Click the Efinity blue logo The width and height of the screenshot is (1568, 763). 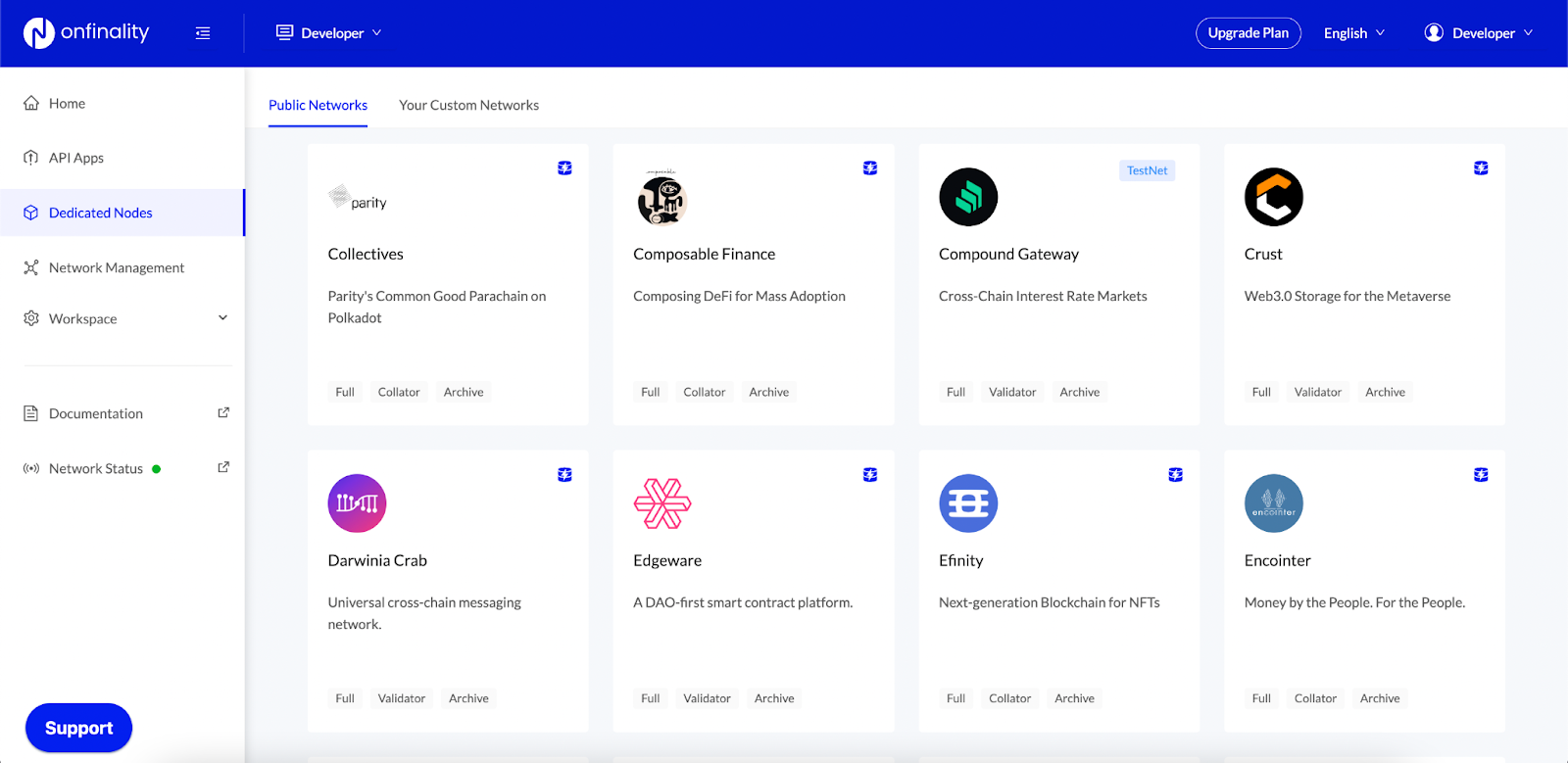tap(968, 503)
